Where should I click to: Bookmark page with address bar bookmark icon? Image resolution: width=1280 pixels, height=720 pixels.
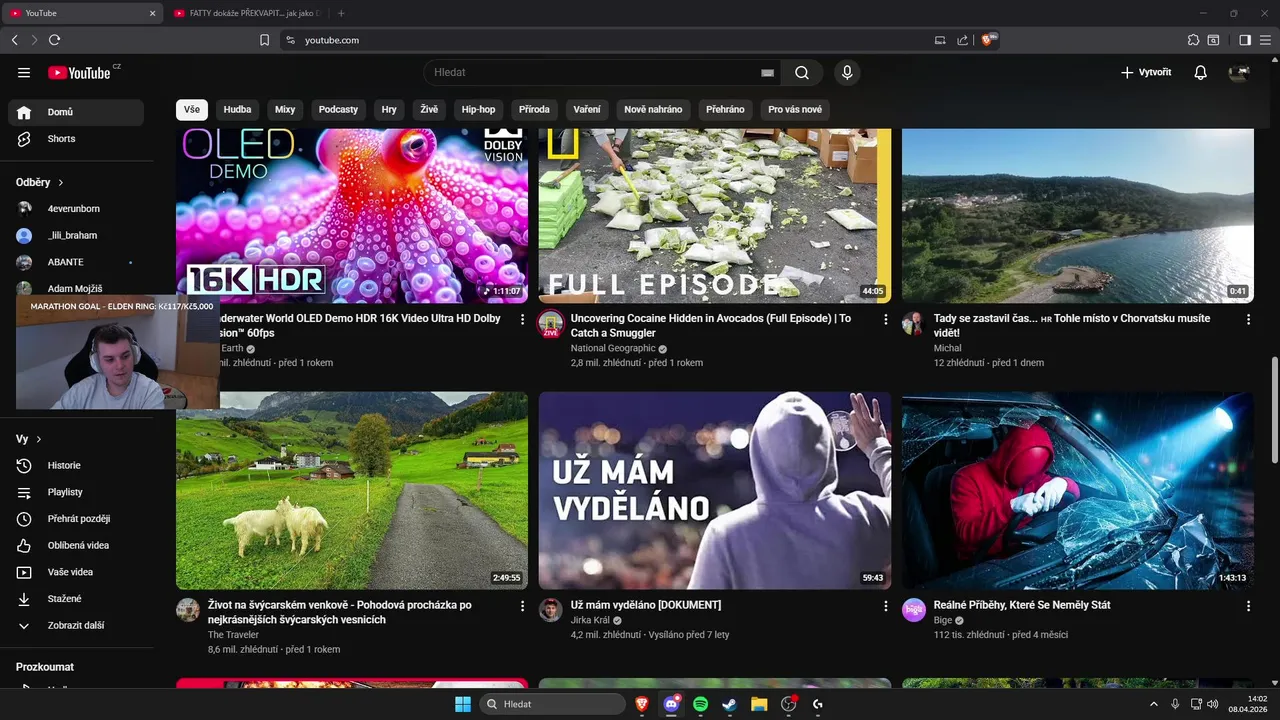[x=264, y=40]
